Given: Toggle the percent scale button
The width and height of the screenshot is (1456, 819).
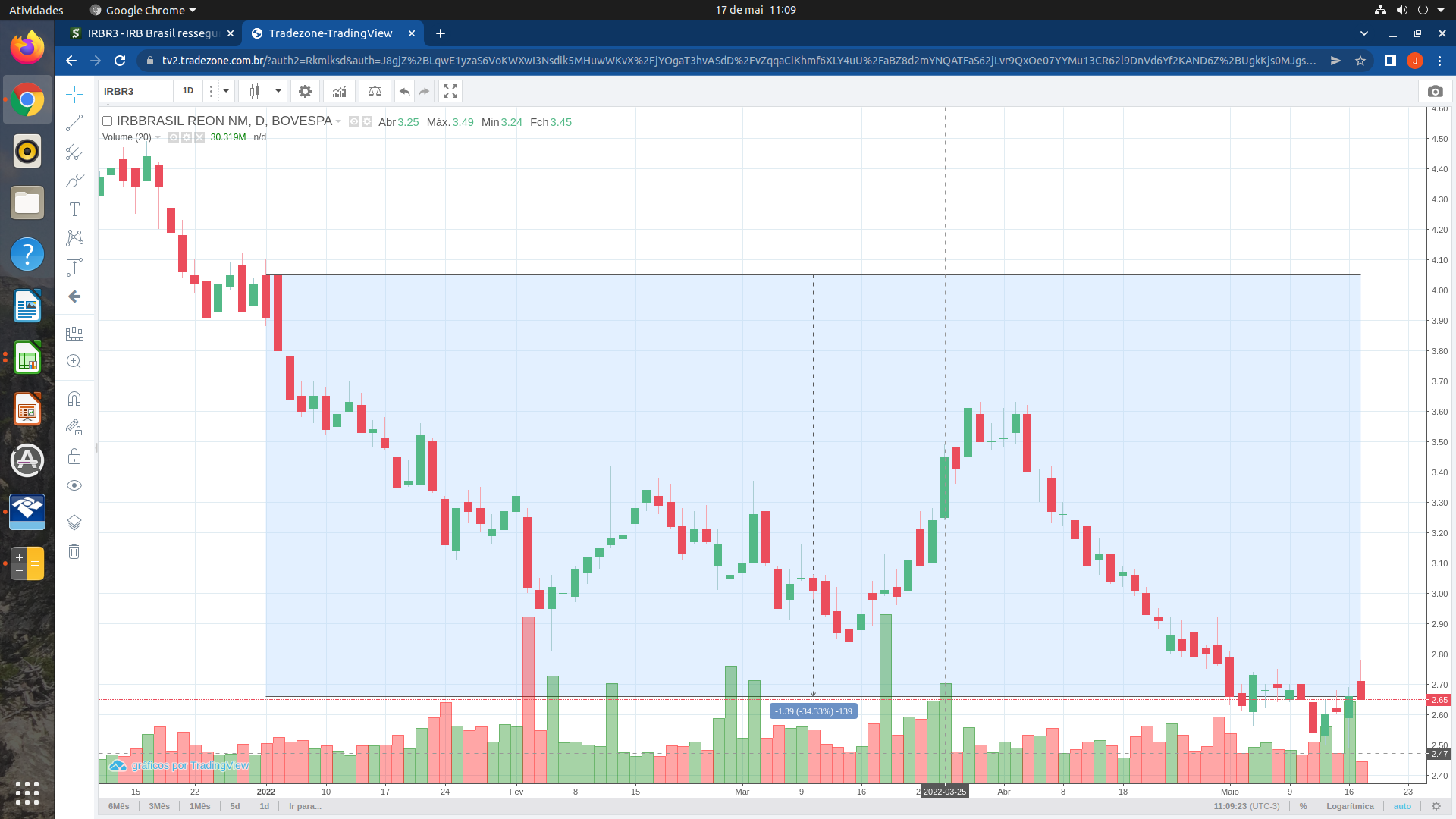Looking at the screenshot, I should [x=1303, y=806].
